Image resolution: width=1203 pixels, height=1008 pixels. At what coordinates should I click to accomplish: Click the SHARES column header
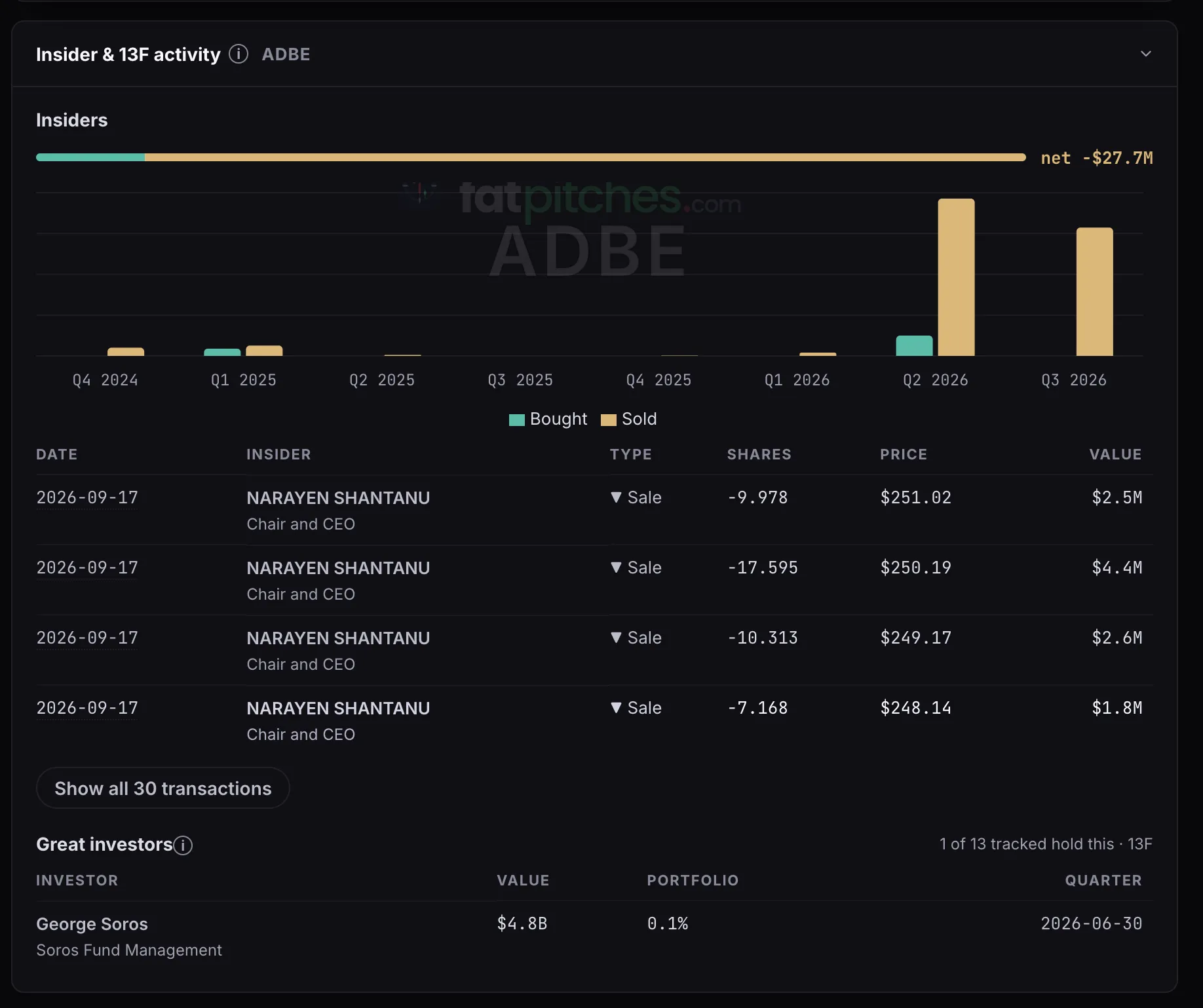click(759, 454)
